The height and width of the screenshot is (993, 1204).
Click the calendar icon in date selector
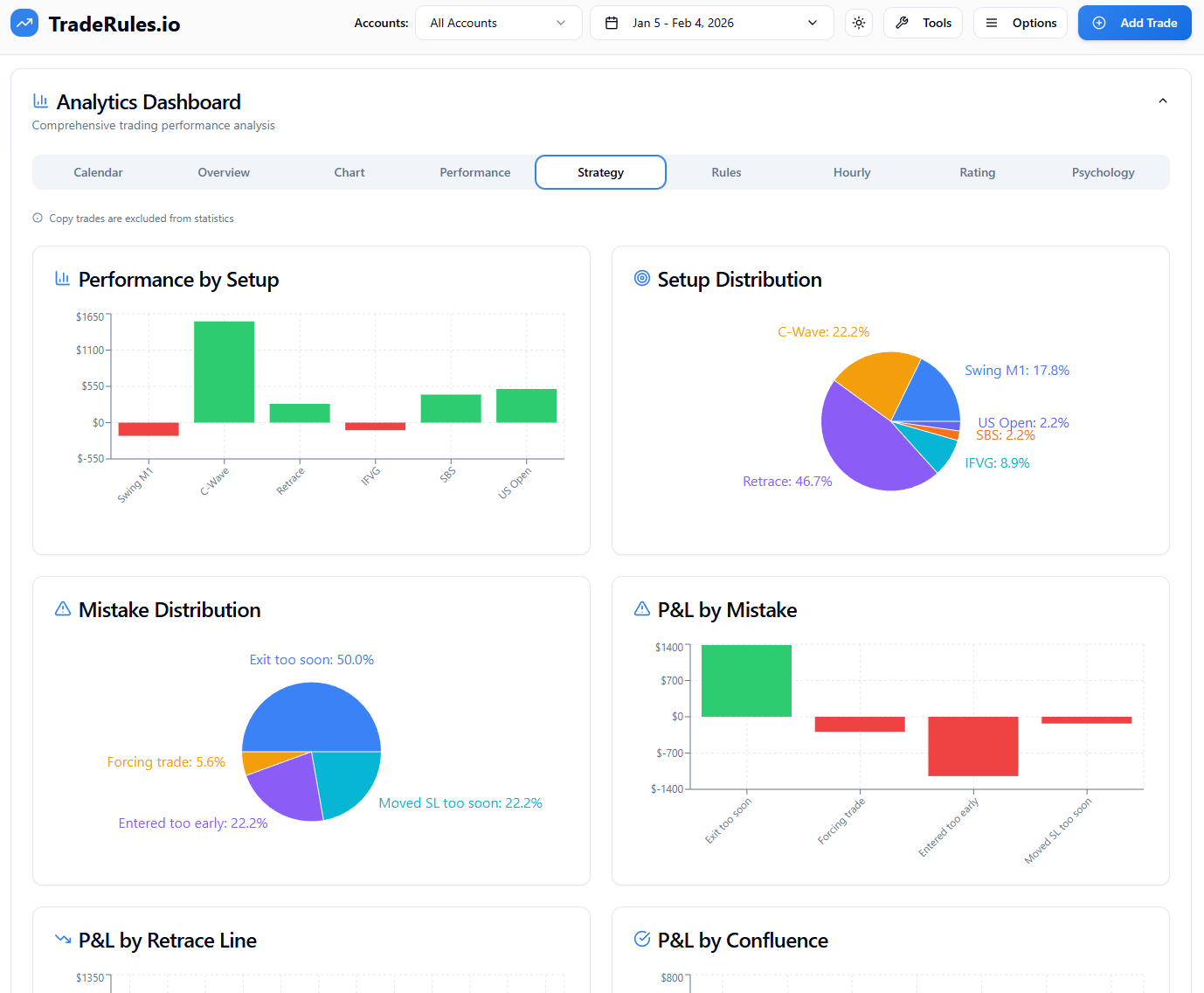tap(612, 23)
